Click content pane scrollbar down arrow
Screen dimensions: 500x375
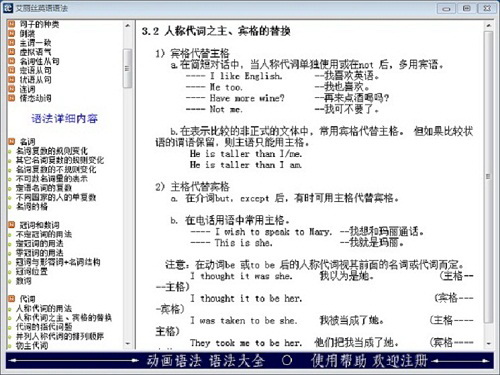[x=488, y=343]
